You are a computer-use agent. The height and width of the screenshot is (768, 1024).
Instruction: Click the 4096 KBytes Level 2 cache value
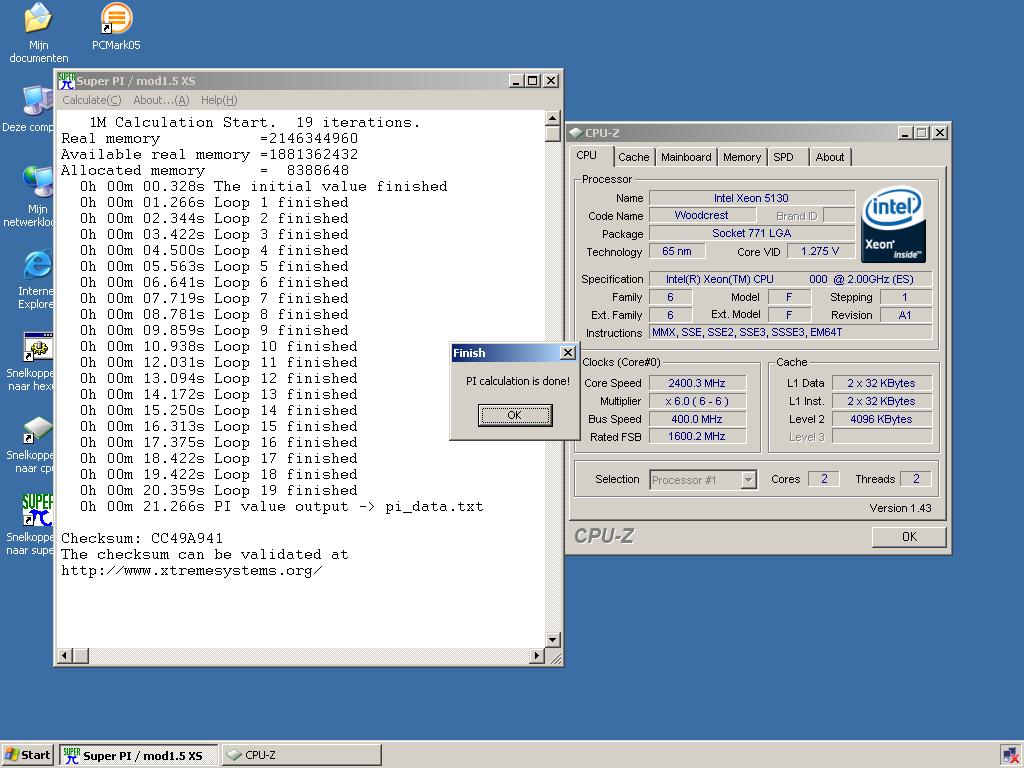click(x=882, y=419)
